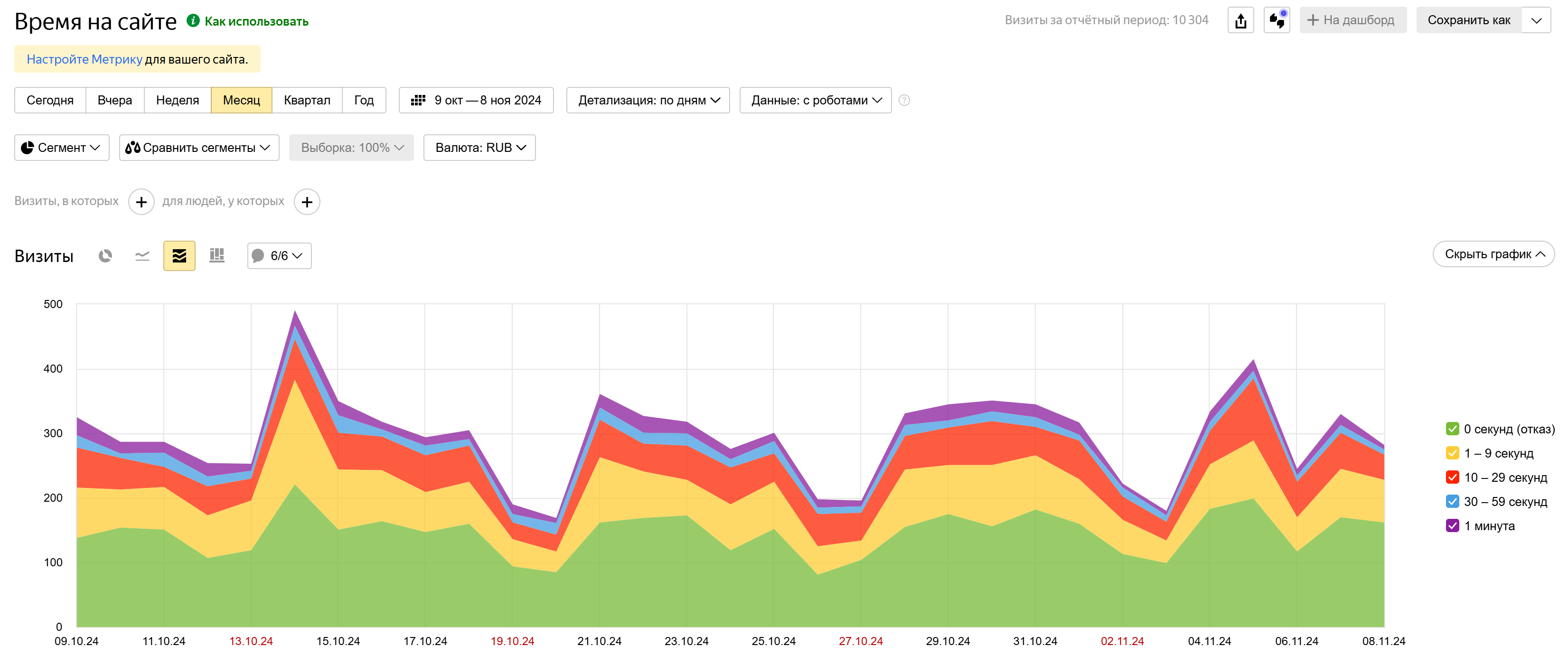Click the Настройте Метрику link
This screenshot has height=665, width=1568.
(x=84, y=60)
